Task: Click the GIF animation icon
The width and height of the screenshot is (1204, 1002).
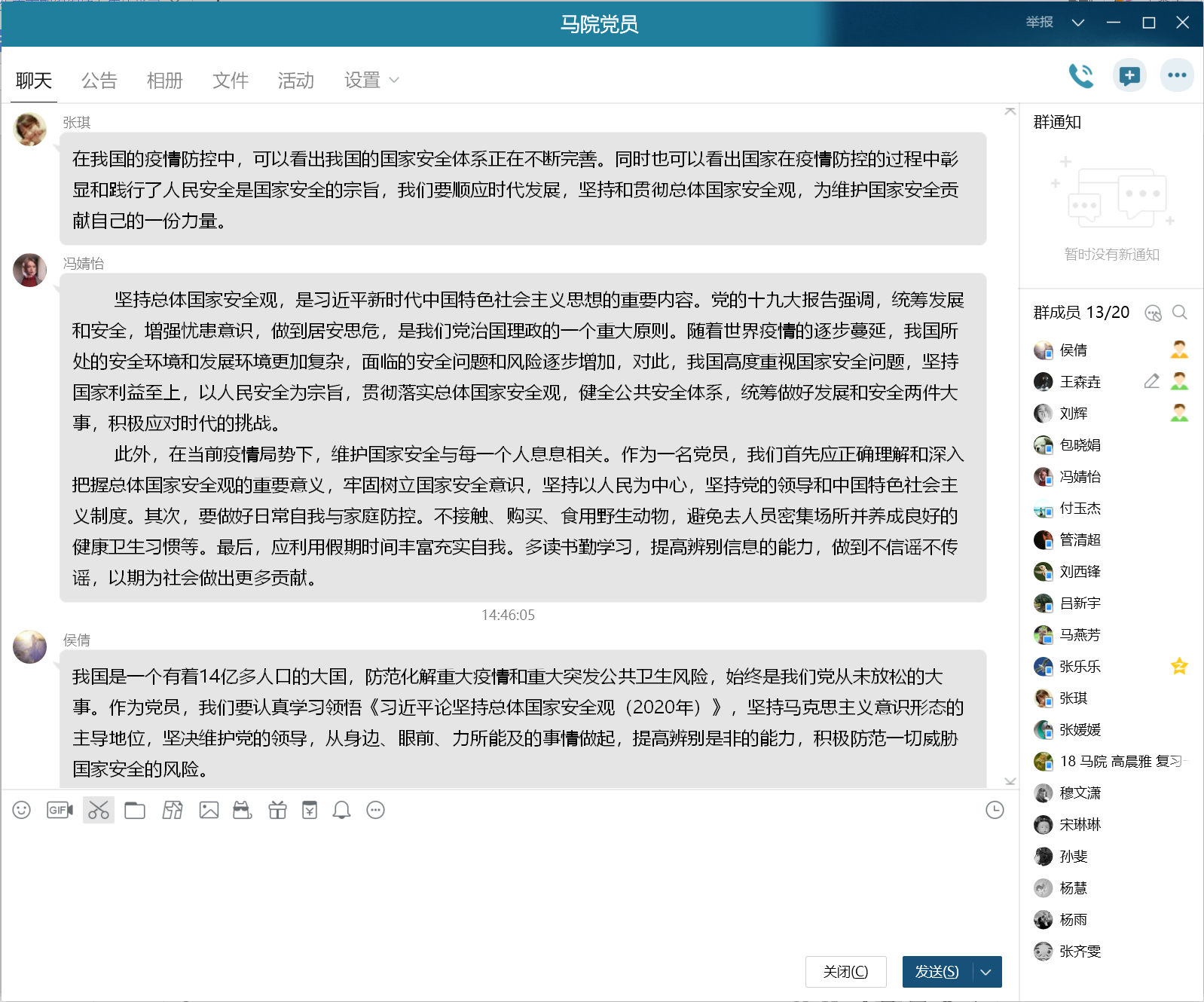Action: [x=60, y=810]
